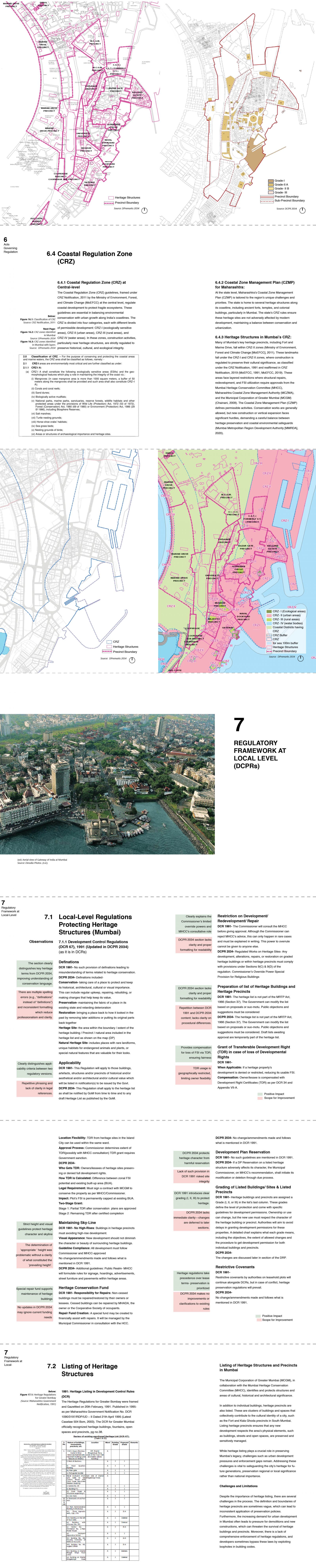Image resolution: width=316 pixels, height=1568 pixels.
Task: Click the Scope for Improvement legend swatch under section 7.1
Action: [x=260, y=1098]
